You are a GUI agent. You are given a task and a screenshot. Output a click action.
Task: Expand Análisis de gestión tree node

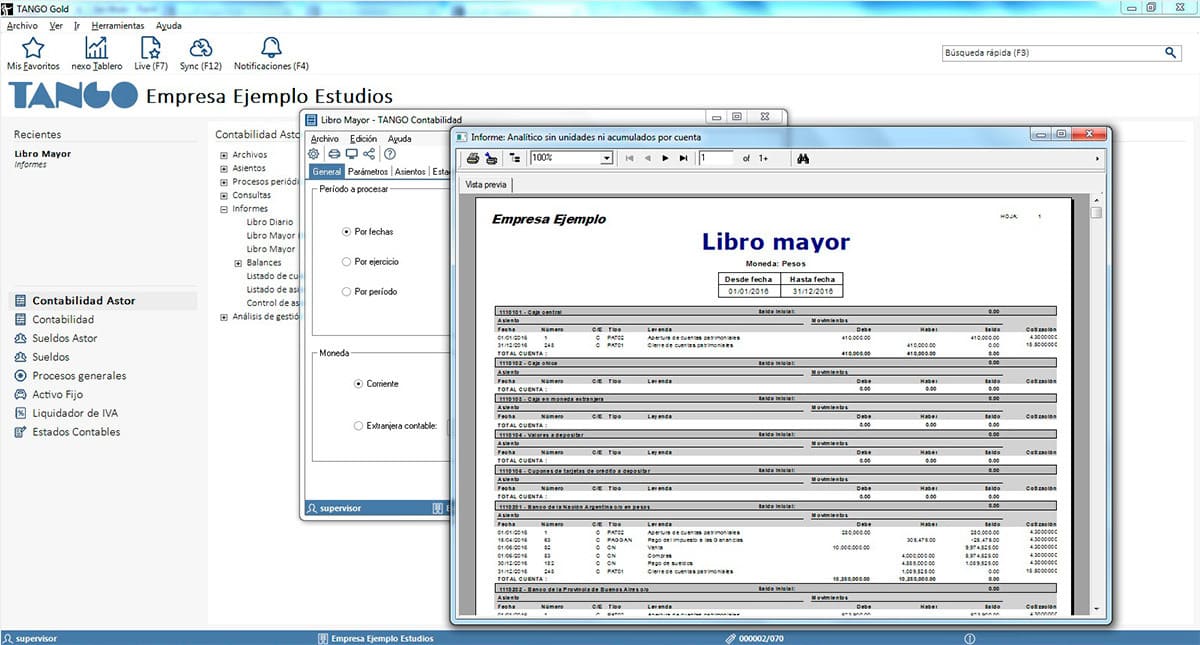(223, 317)
